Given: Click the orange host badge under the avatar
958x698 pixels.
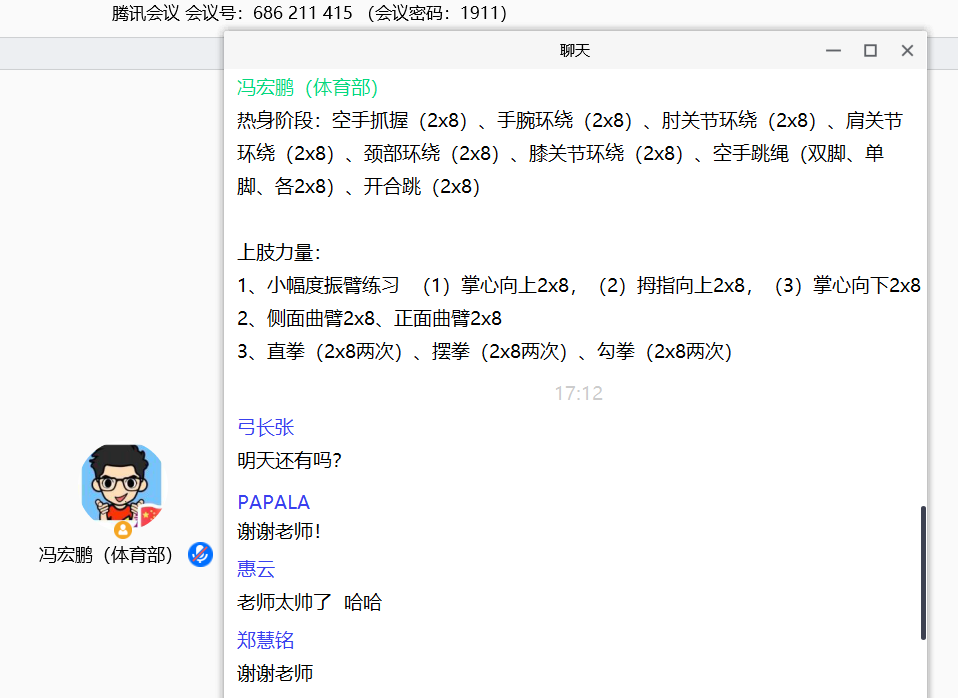Looking at the screenshot, I should 123,529.
